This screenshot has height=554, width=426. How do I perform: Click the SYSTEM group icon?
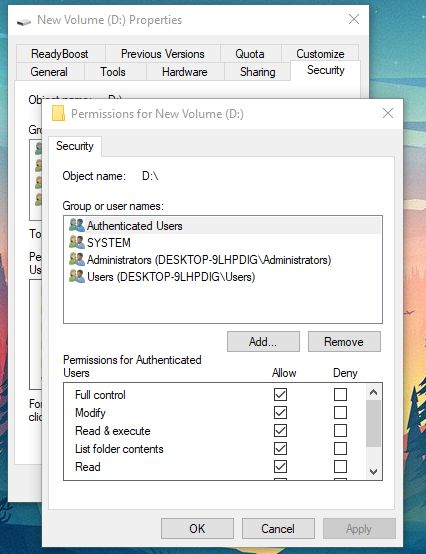(77, 242)
